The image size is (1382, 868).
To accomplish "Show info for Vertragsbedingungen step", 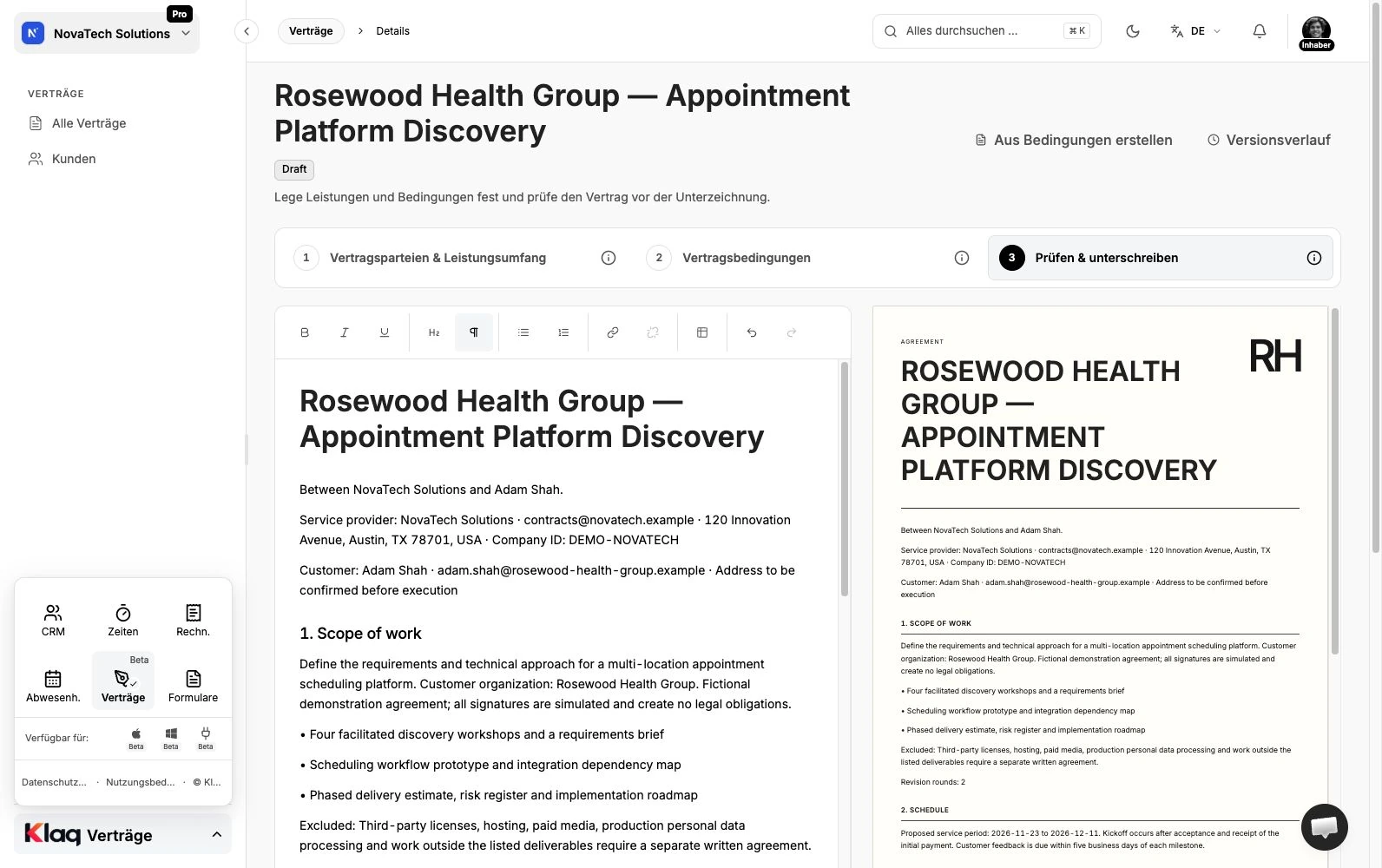I will [x=962, y=258].
